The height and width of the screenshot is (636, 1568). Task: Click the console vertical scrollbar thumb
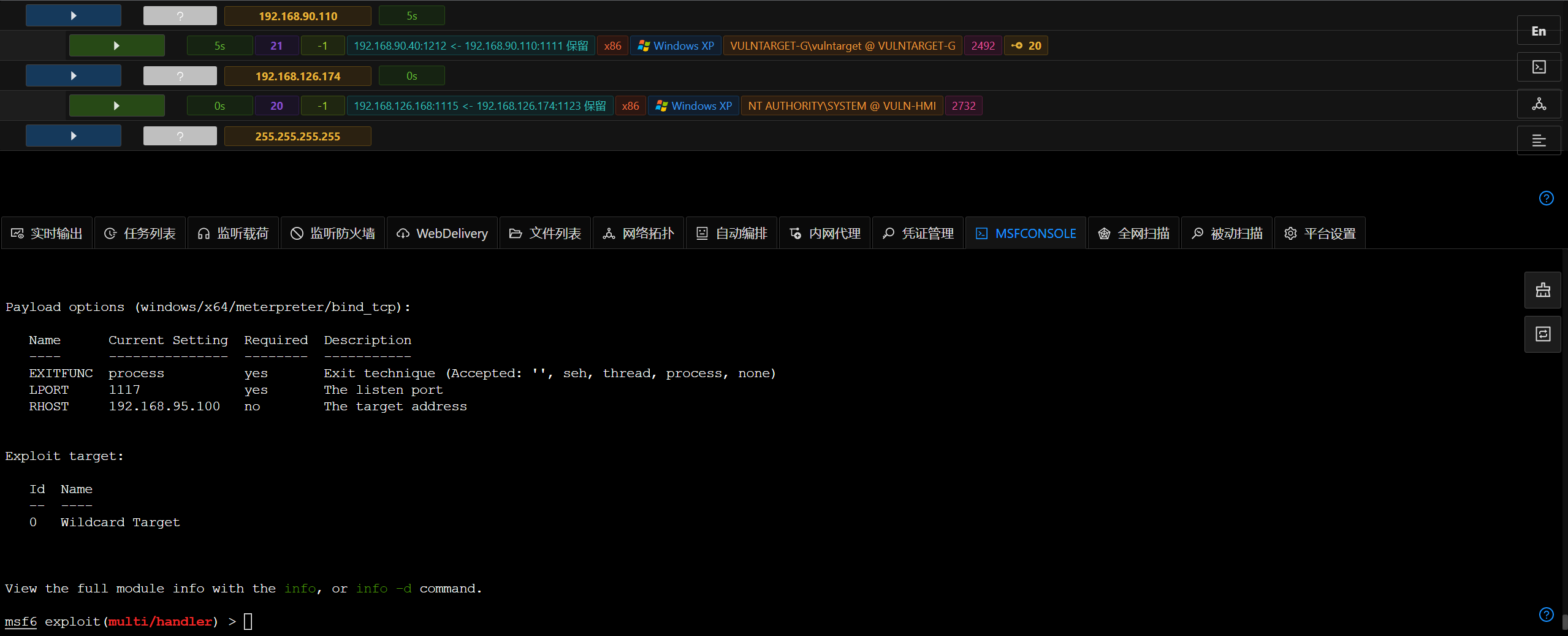pos(1565,622)
